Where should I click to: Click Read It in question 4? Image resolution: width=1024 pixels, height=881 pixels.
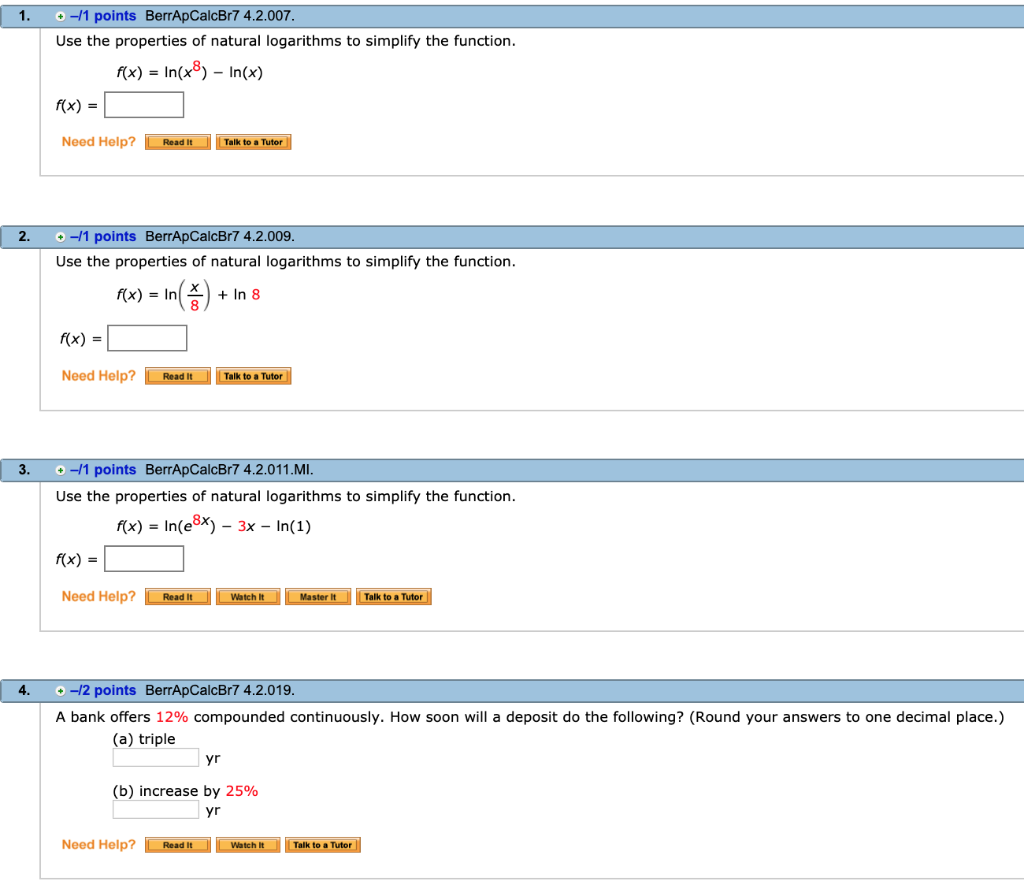click(x=177, y=844)
